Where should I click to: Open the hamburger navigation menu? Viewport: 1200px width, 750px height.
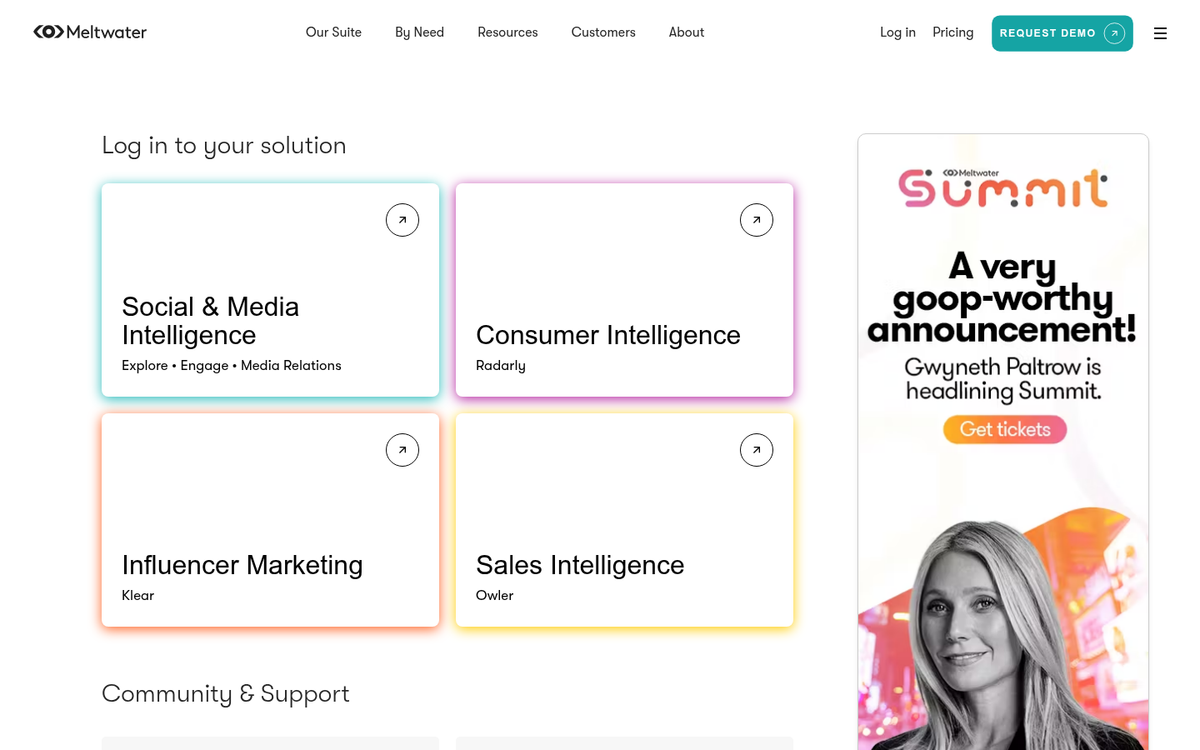coord(1160,32)
